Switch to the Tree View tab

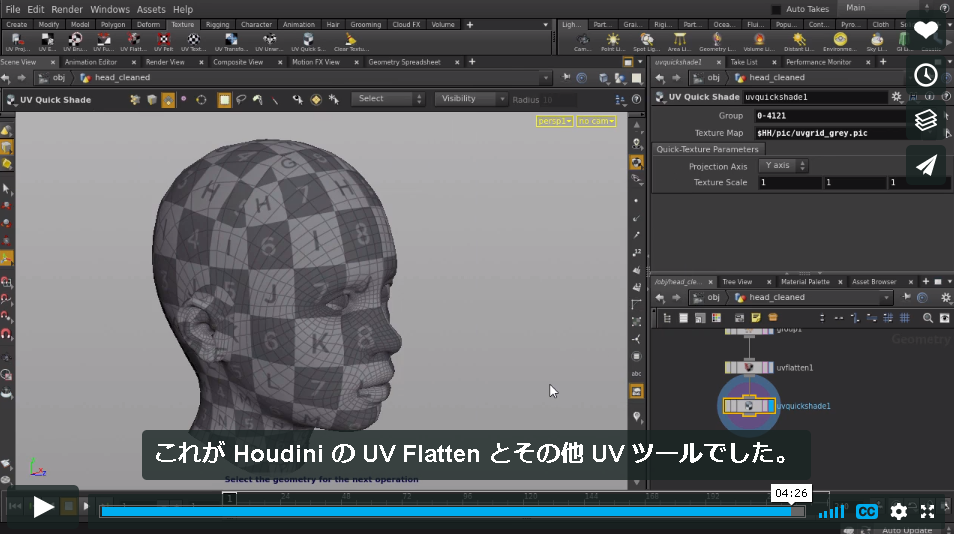pyautogui.click(x=737, y=282)
